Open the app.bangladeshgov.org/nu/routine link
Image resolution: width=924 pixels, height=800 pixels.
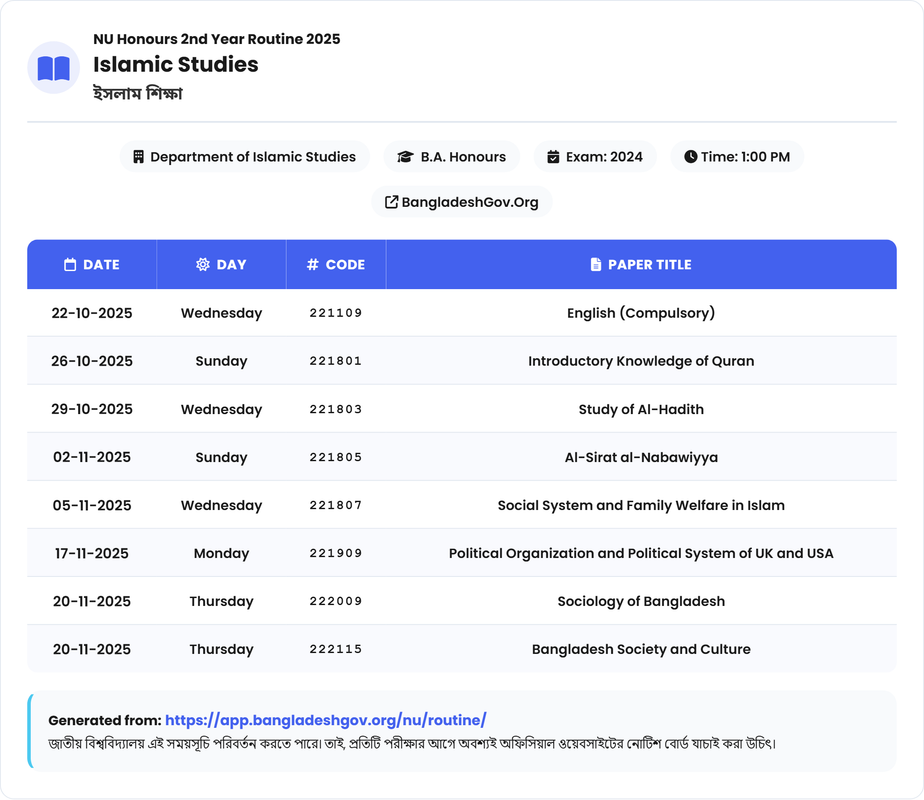pyautogui.click(x=325, y=720)
